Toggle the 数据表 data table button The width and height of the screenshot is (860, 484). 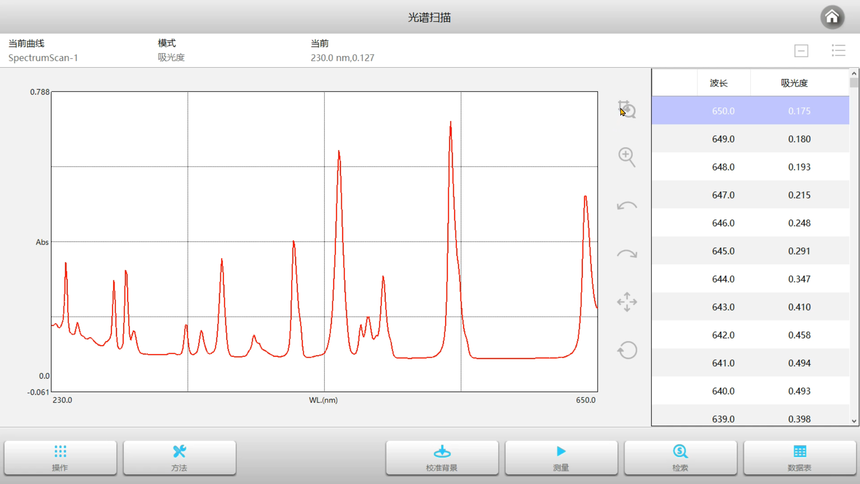(x=799, y=457)
